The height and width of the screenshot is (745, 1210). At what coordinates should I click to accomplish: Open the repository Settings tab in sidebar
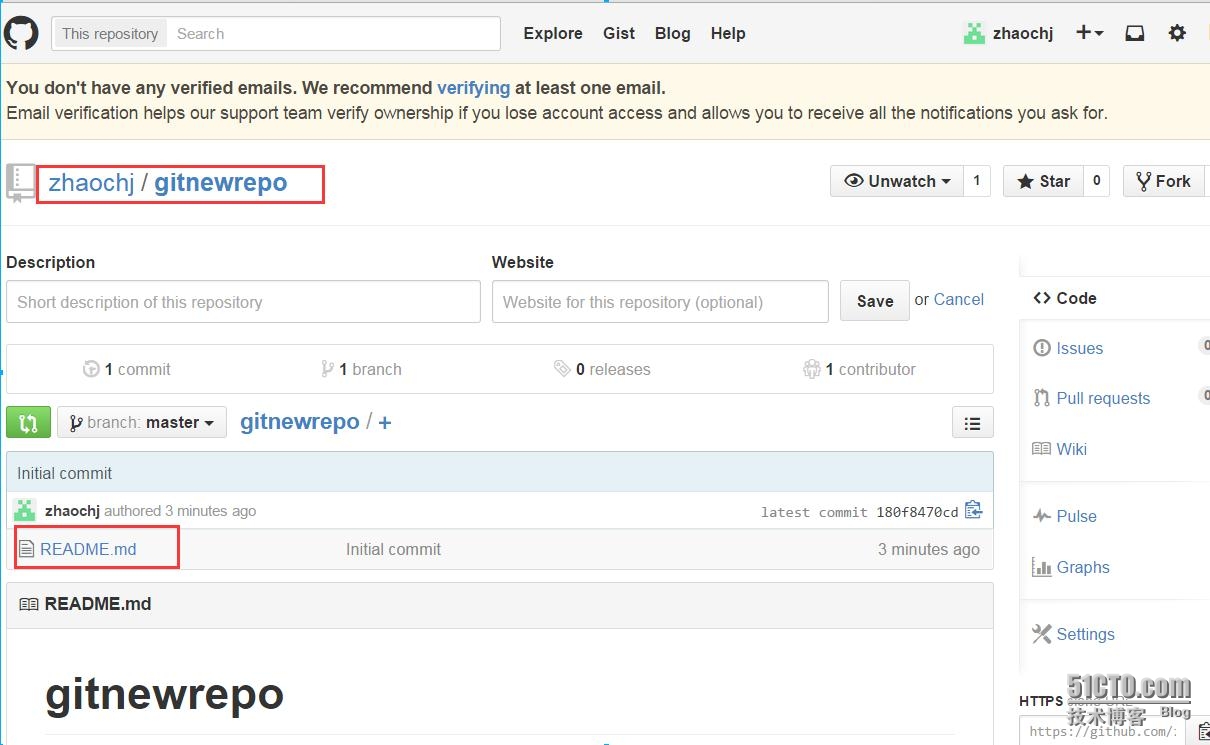1074,634
